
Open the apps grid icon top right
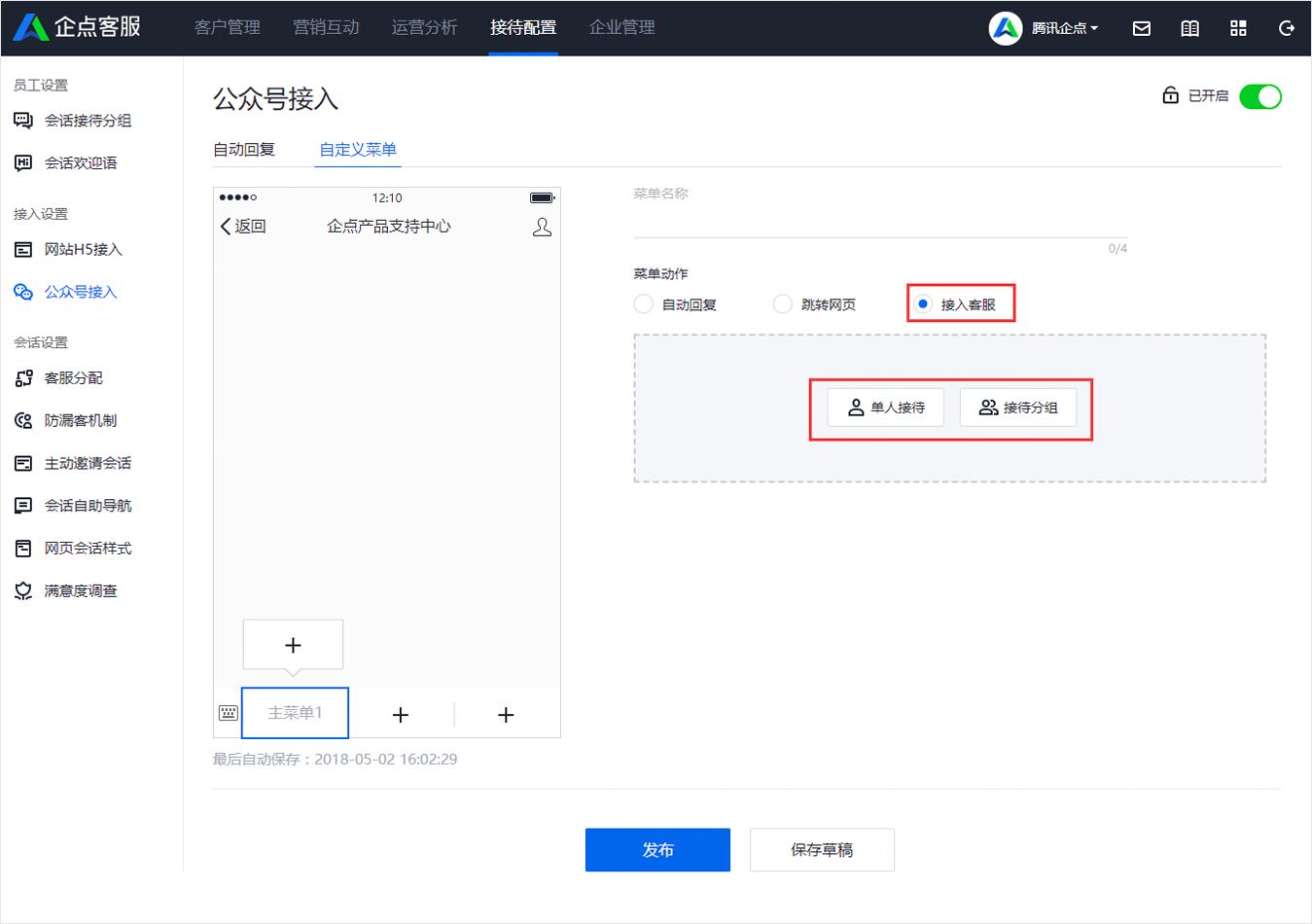click(1237, 28)
